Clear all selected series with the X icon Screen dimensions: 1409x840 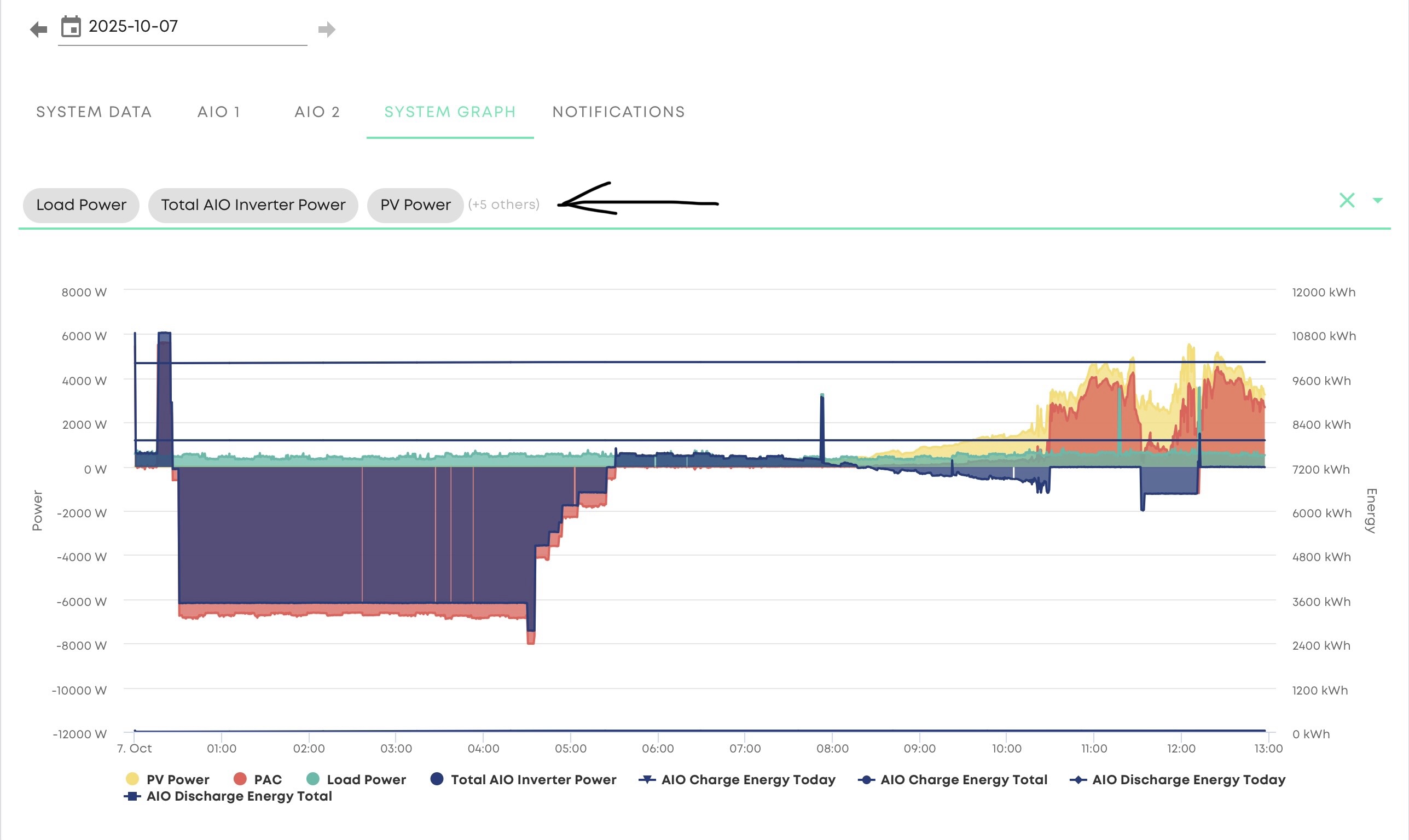(1347, 200)
